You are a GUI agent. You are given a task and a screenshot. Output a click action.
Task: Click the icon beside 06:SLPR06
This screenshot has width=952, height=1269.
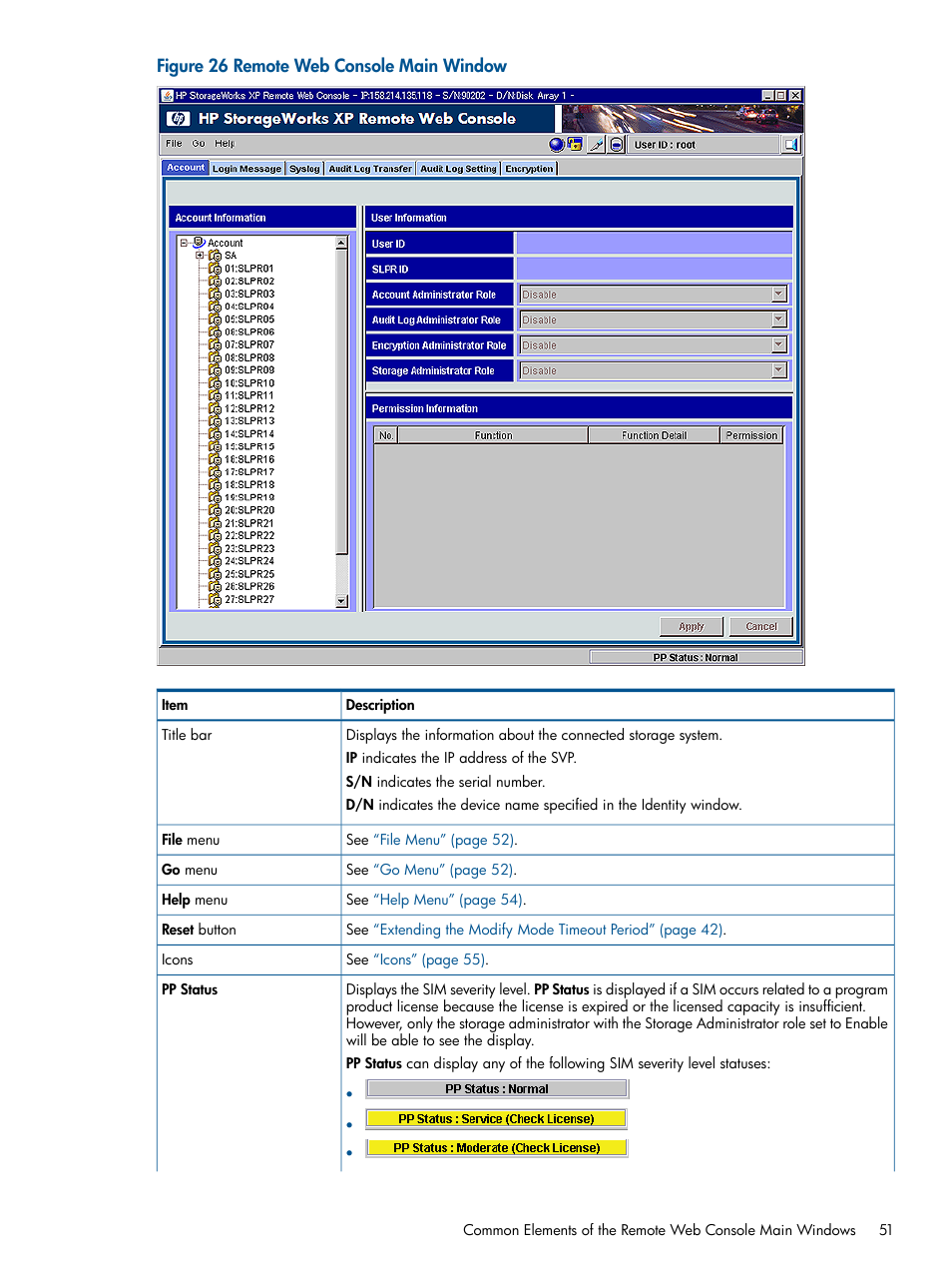(215, 332)
